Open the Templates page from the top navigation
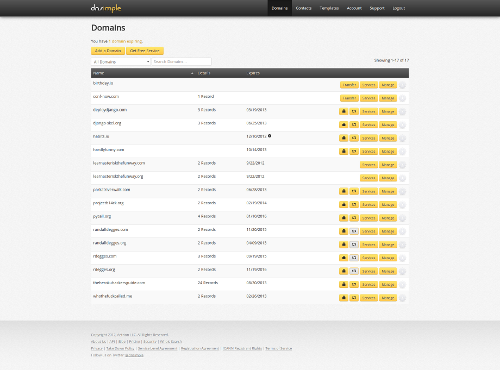Screen dimensions: 500x370 click(x=329, y=8)
